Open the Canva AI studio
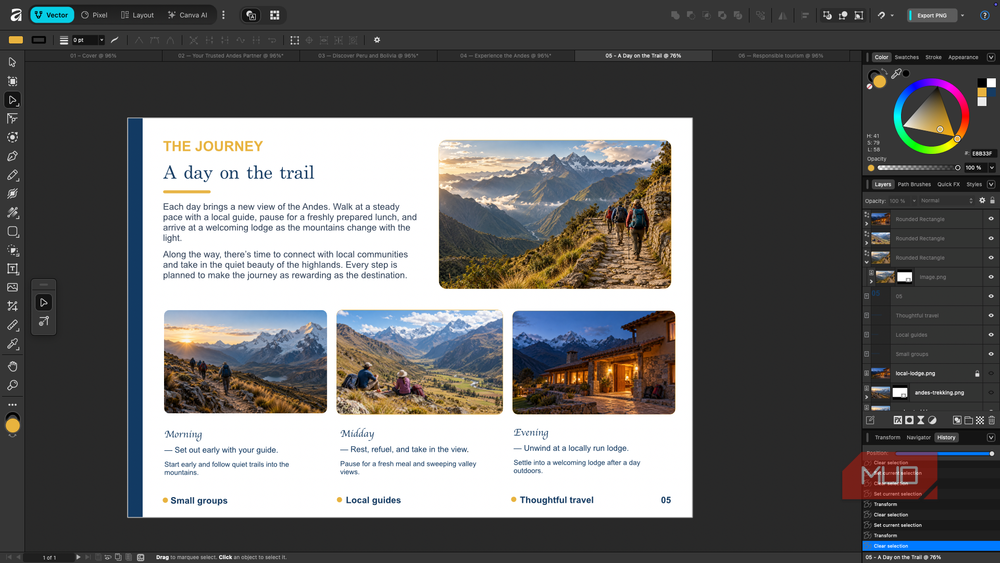This screenshot has width=1000, height=563. [x=188, y=15]
